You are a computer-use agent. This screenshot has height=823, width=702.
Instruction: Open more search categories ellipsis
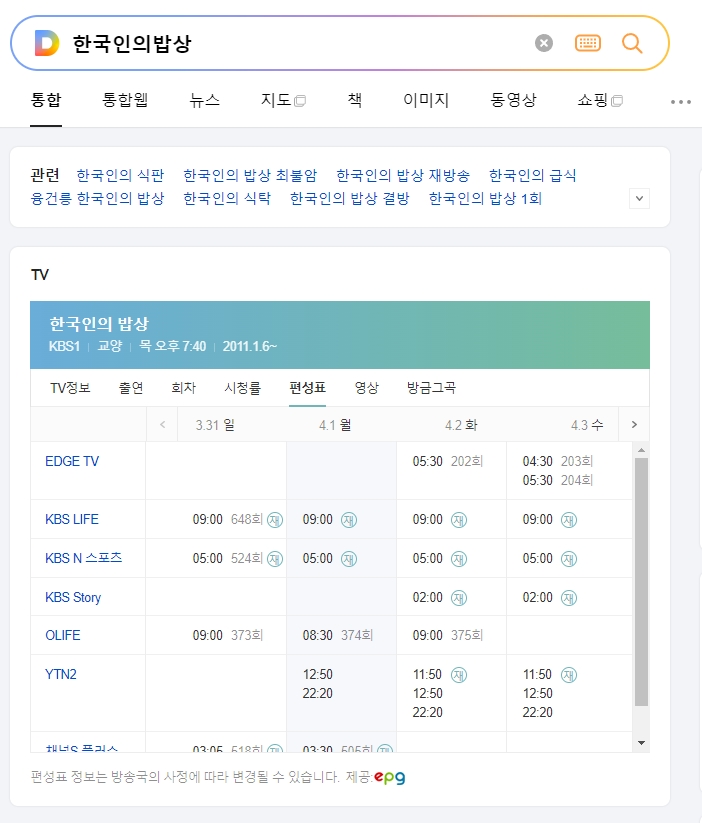pos(680,102)
